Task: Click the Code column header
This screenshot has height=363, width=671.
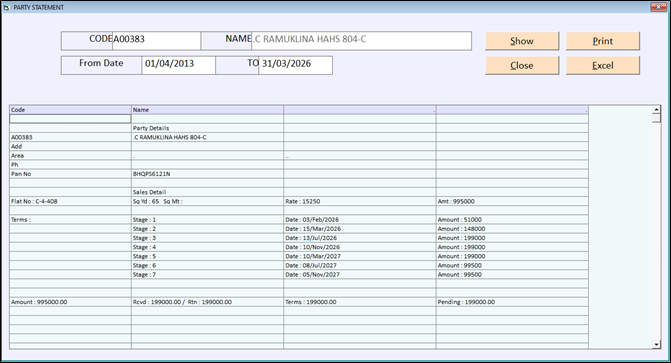Action: pos(70,110)
